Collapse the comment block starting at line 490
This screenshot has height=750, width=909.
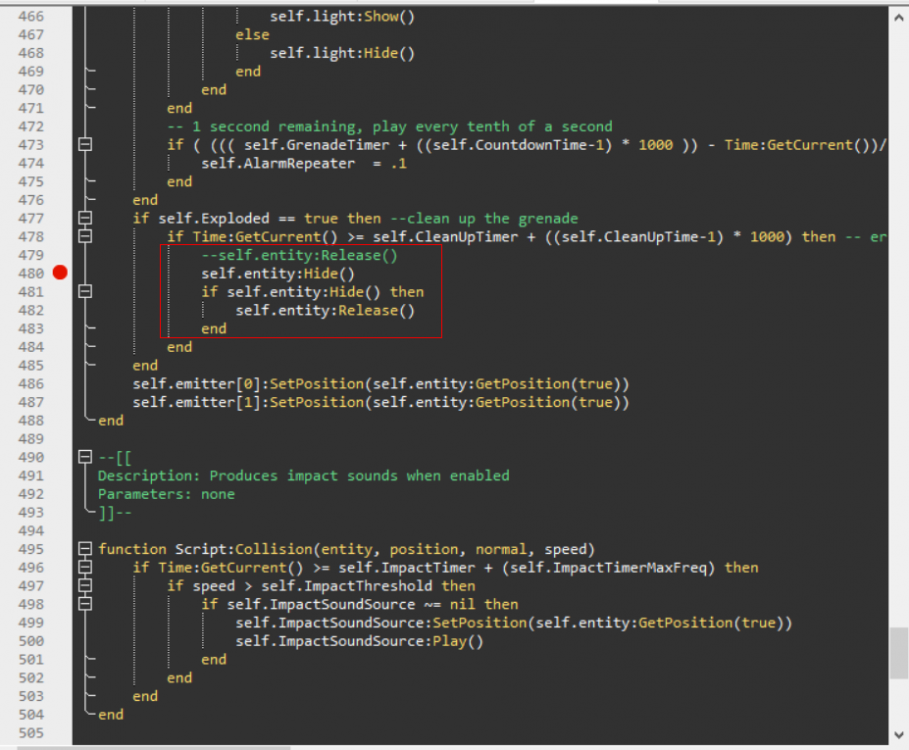[x=85, y=457]
